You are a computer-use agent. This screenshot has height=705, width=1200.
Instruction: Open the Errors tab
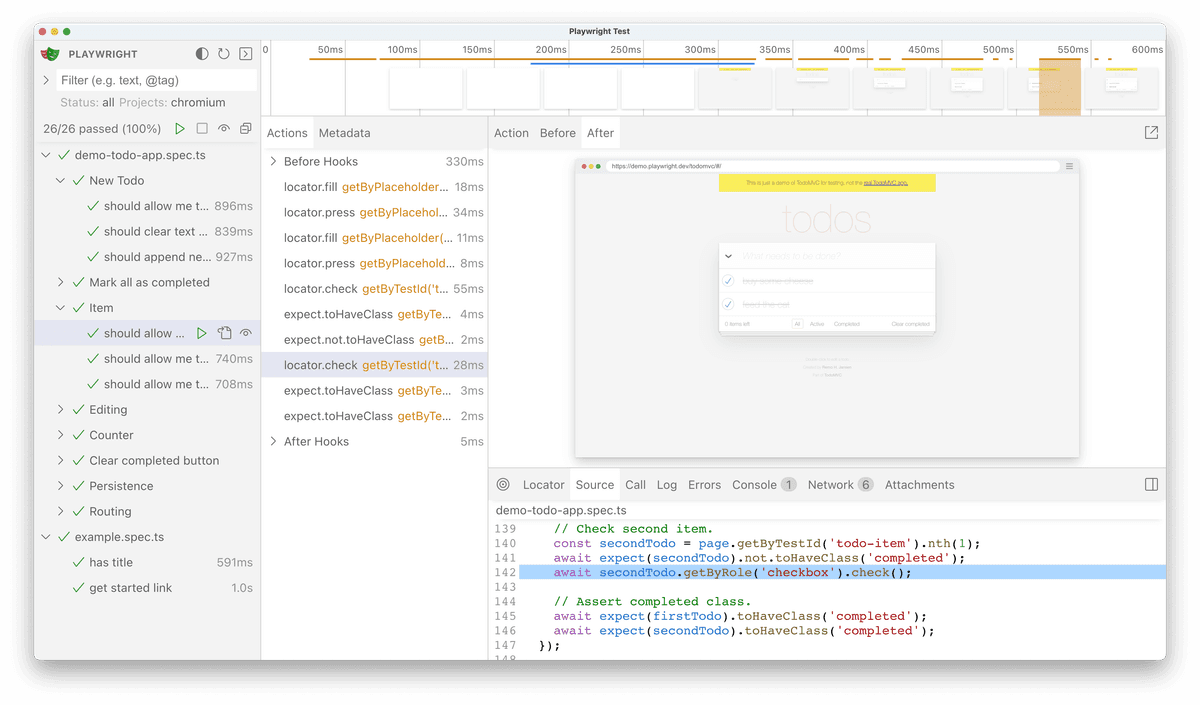tap(704, 485)
